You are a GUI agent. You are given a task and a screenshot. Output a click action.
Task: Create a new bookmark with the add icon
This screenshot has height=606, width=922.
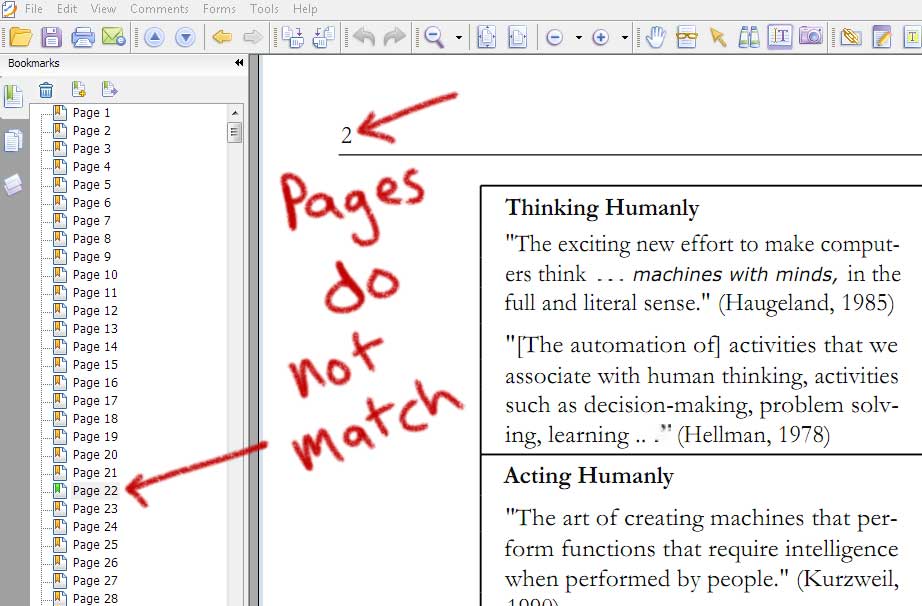click(x=78, y=88)
